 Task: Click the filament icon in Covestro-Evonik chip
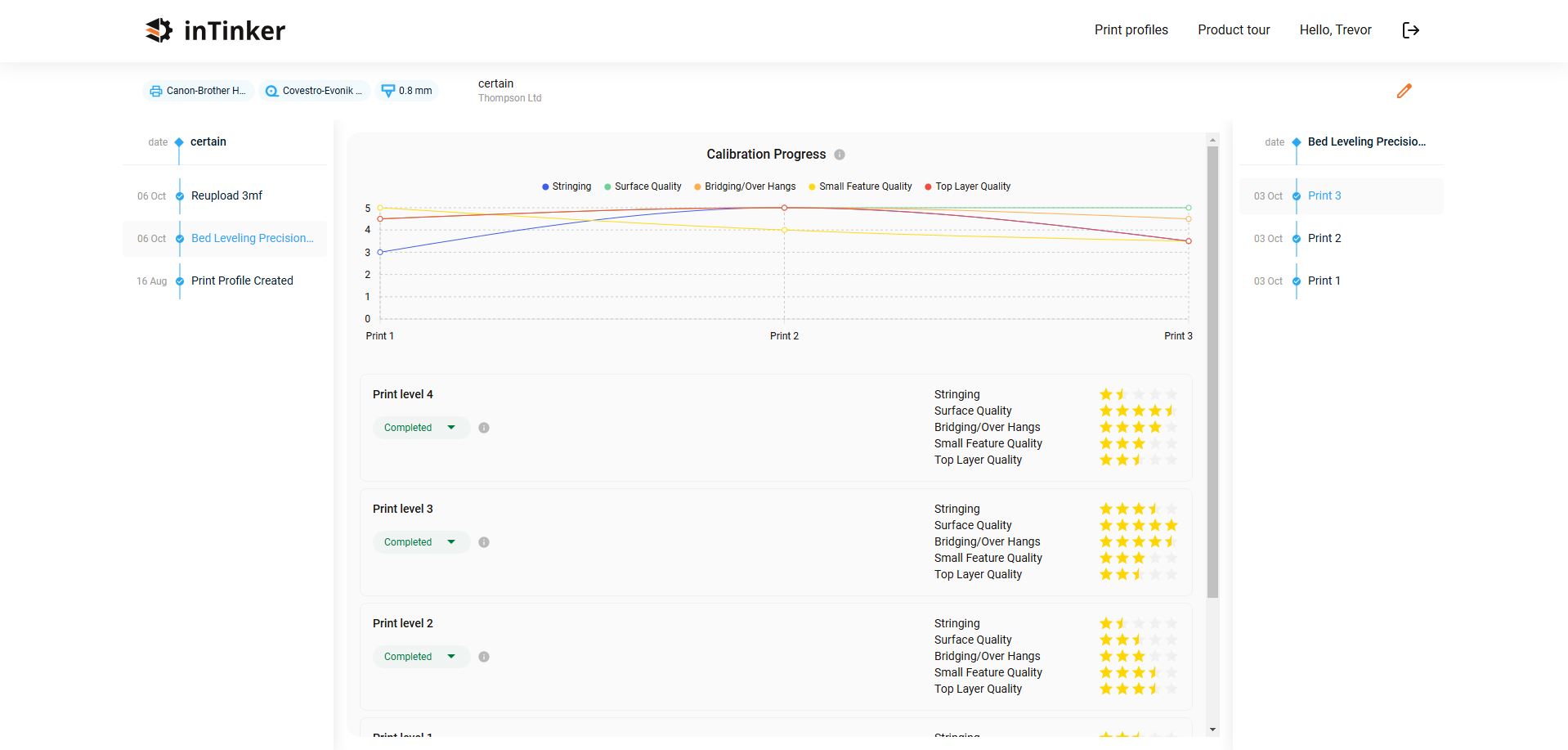pyautogui.click(x=271, y=91)
